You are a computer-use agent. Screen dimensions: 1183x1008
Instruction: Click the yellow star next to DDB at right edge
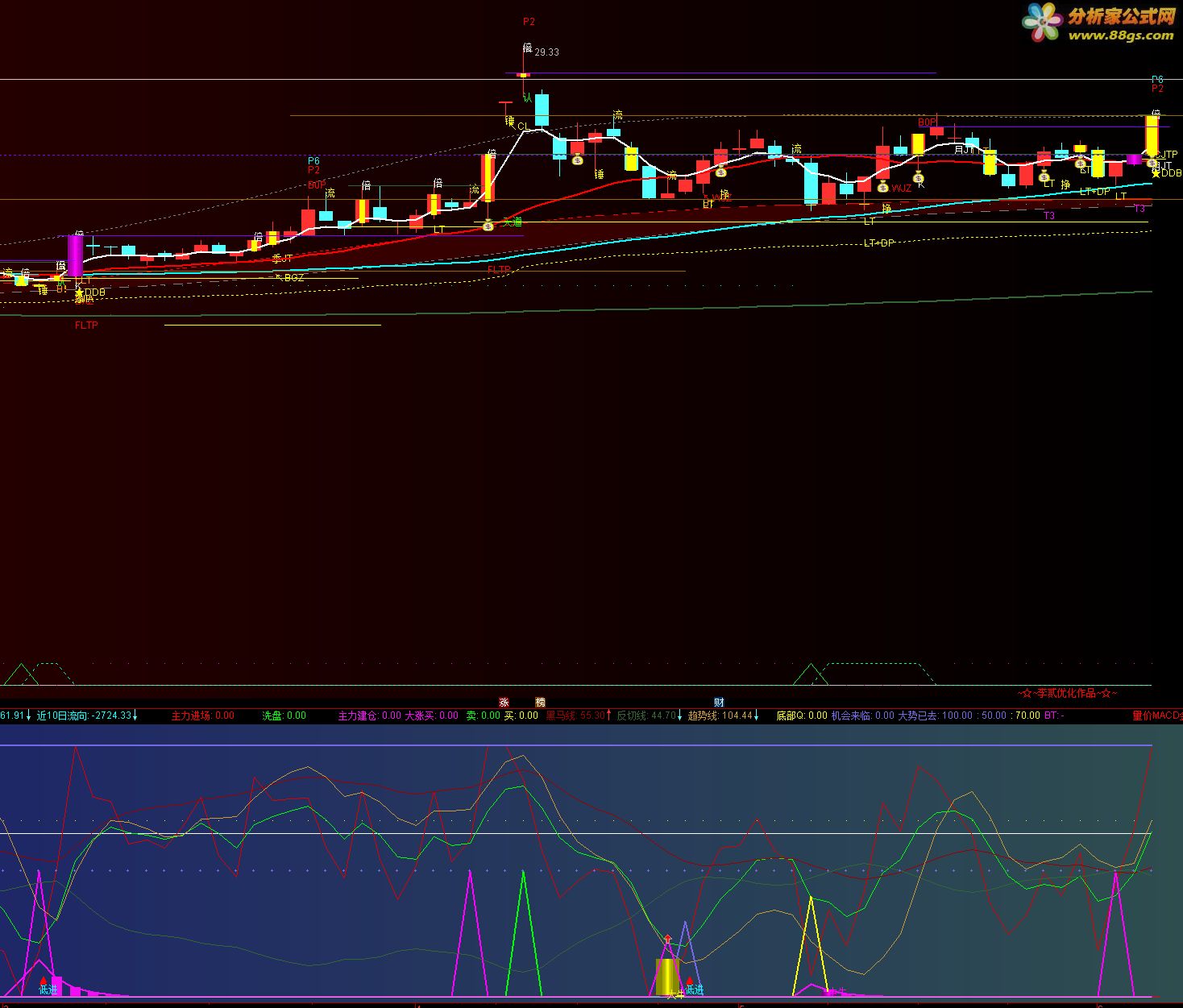[1156, 173]
